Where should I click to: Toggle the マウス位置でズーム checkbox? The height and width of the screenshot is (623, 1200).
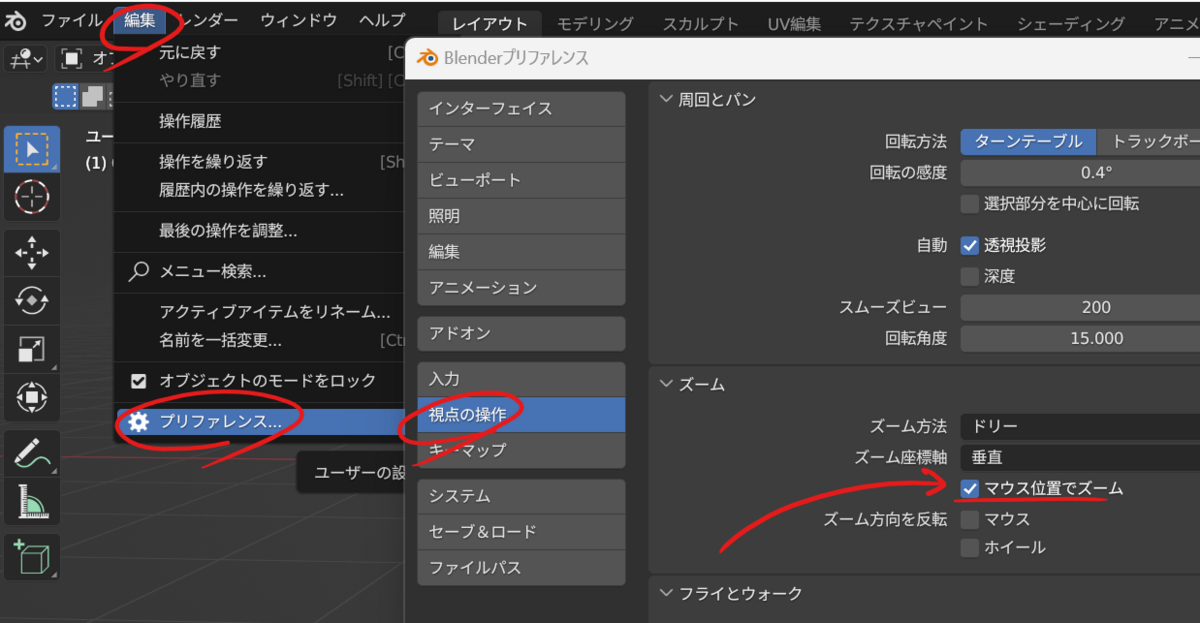(x=969, y=489)
